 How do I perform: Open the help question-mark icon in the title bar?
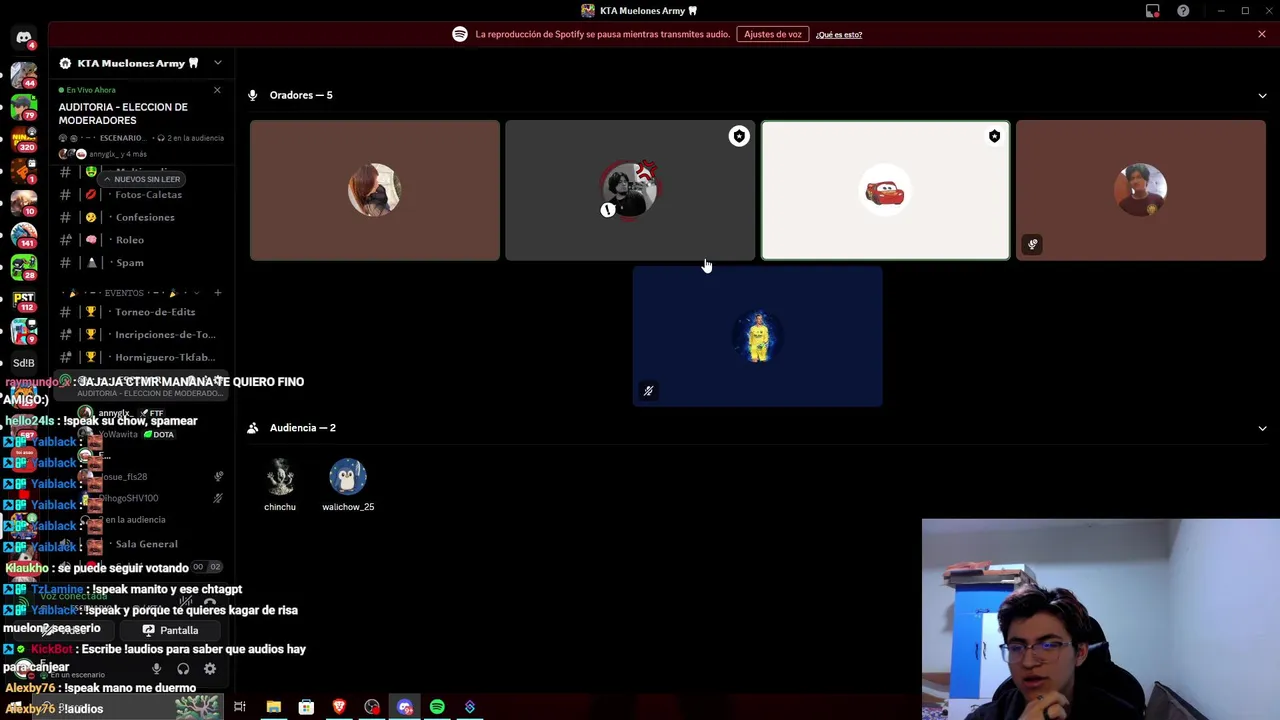pyautogui.click(x=1183, y=11)
